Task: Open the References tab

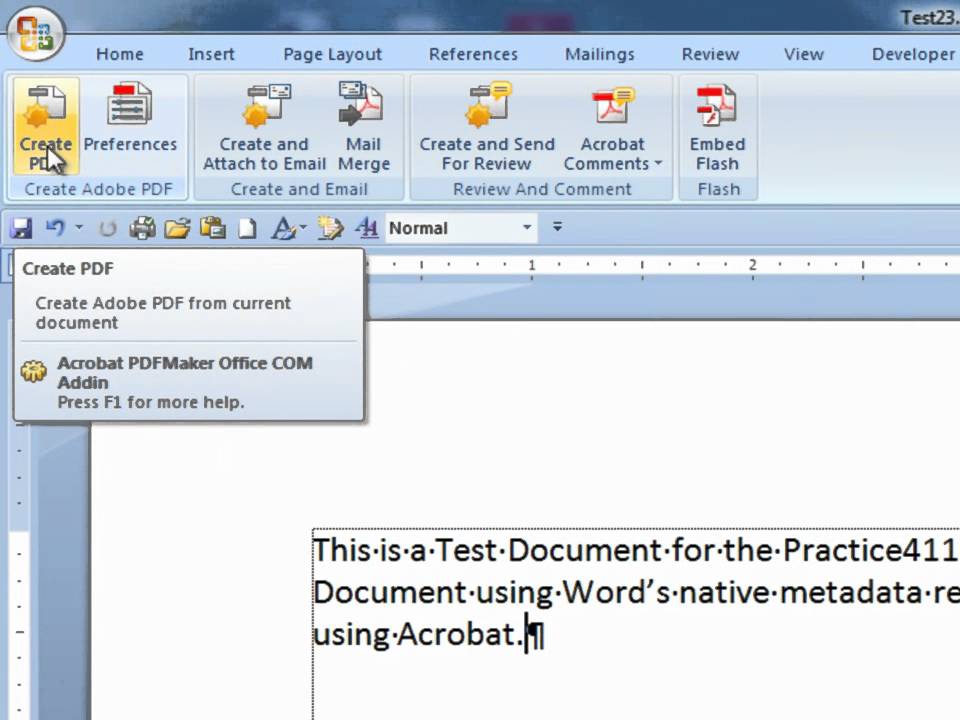Action: pos(473,54)
